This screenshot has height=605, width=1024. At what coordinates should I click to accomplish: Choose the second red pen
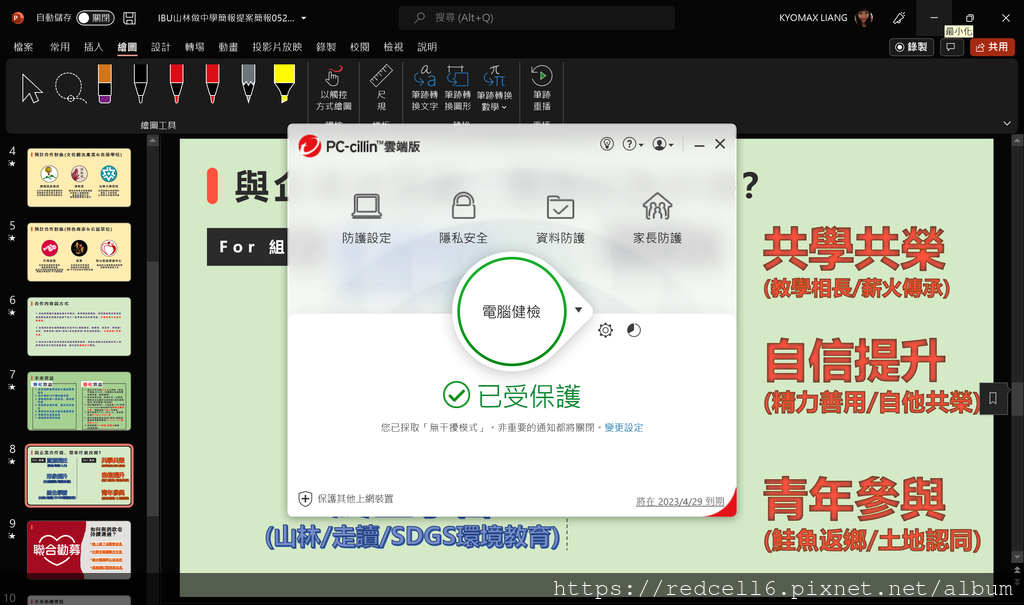212,84
